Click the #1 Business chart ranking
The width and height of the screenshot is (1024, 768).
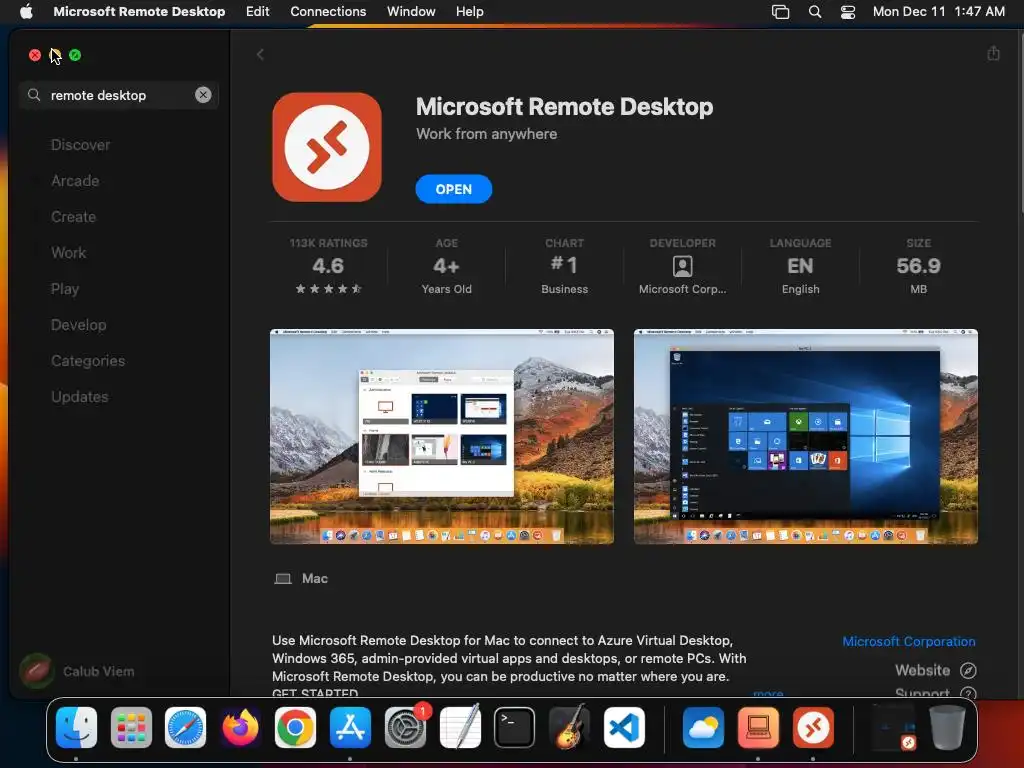564,266
